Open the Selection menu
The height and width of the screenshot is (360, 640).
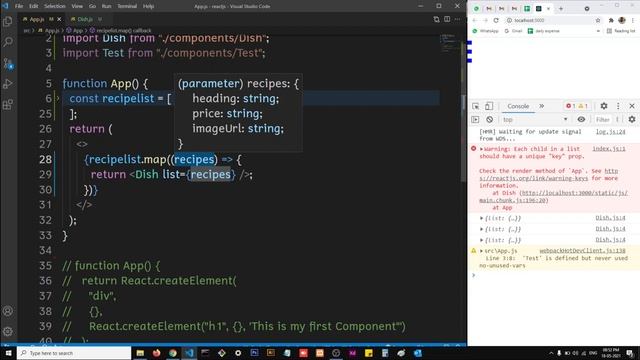coord(55,6)
